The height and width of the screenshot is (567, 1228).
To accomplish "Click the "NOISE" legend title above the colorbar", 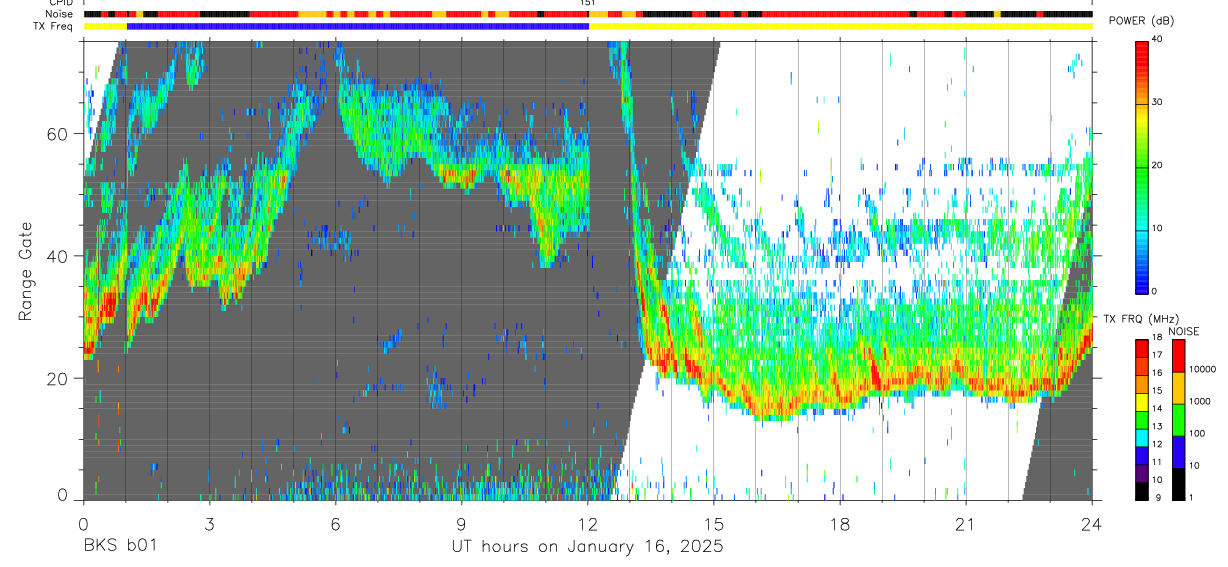I will point(1184,331).
